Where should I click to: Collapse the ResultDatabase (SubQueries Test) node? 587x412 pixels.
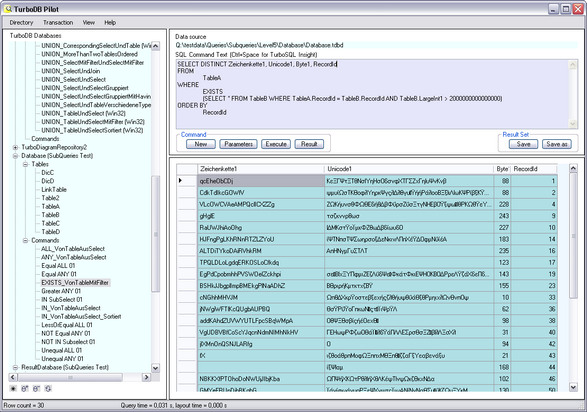click(x=15, y=367)
